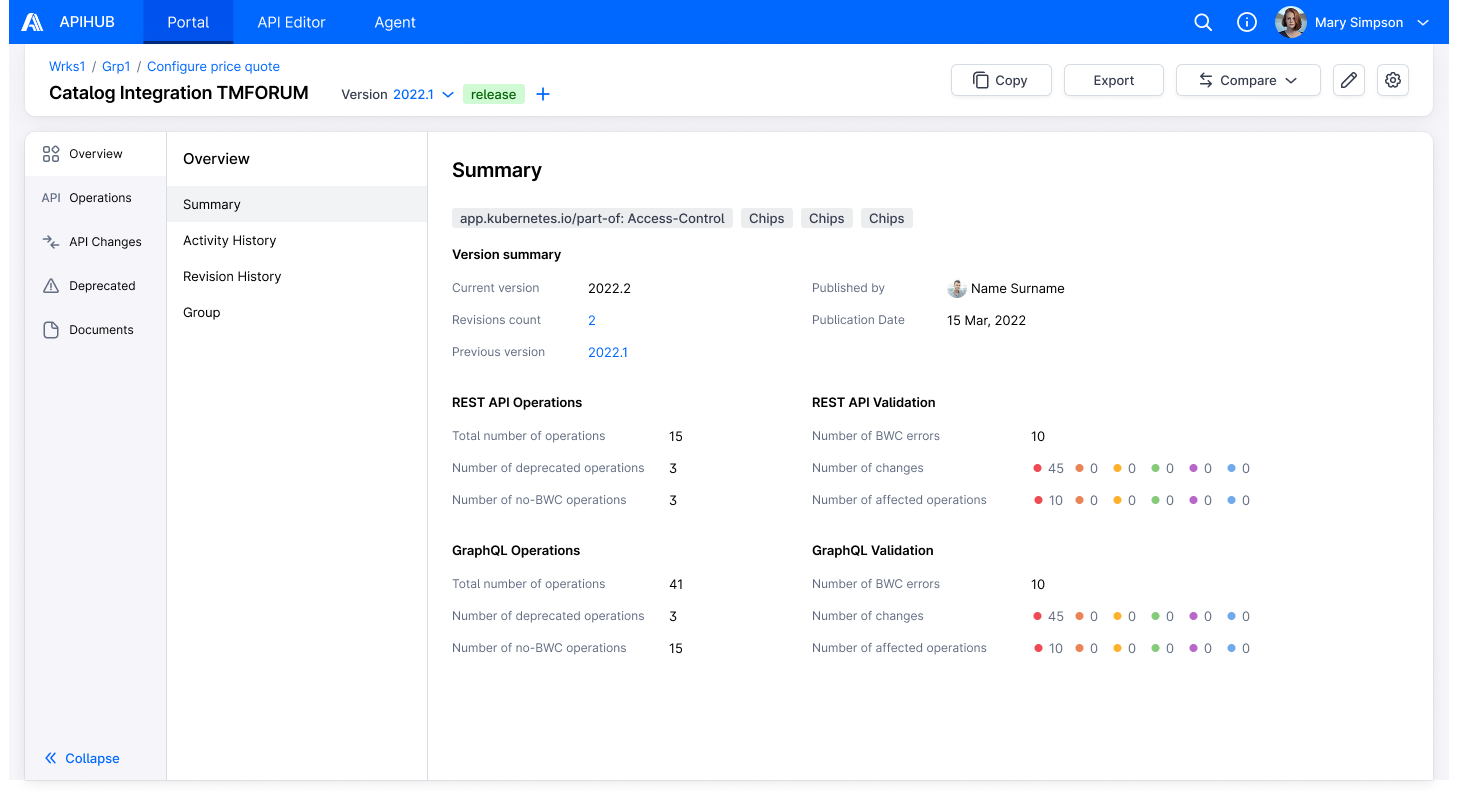This screenshot has height=797, width=1458.
Task: Open the Version 2022.1 dropdown
Action: (x=423, y=94)
